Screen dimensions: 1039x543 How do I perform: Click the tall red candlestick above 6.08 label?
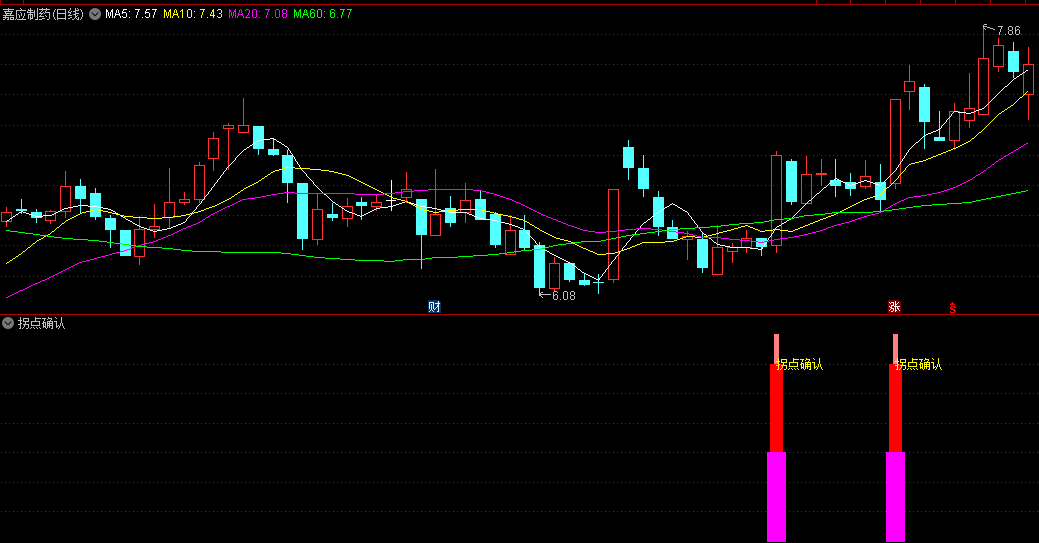(614, 235)
